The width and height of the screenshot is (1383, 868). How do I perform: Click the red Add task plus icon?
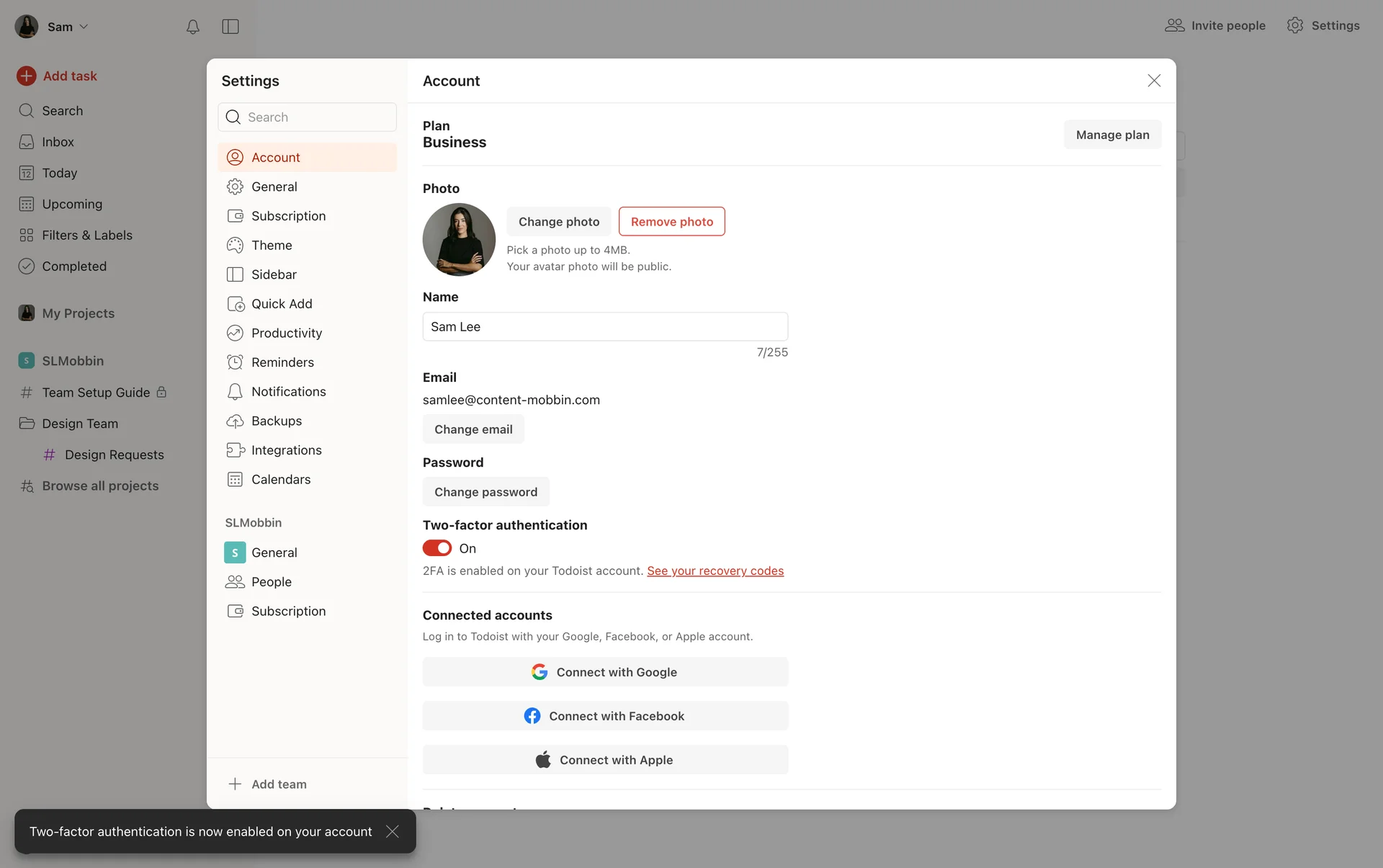pos(27,76)
